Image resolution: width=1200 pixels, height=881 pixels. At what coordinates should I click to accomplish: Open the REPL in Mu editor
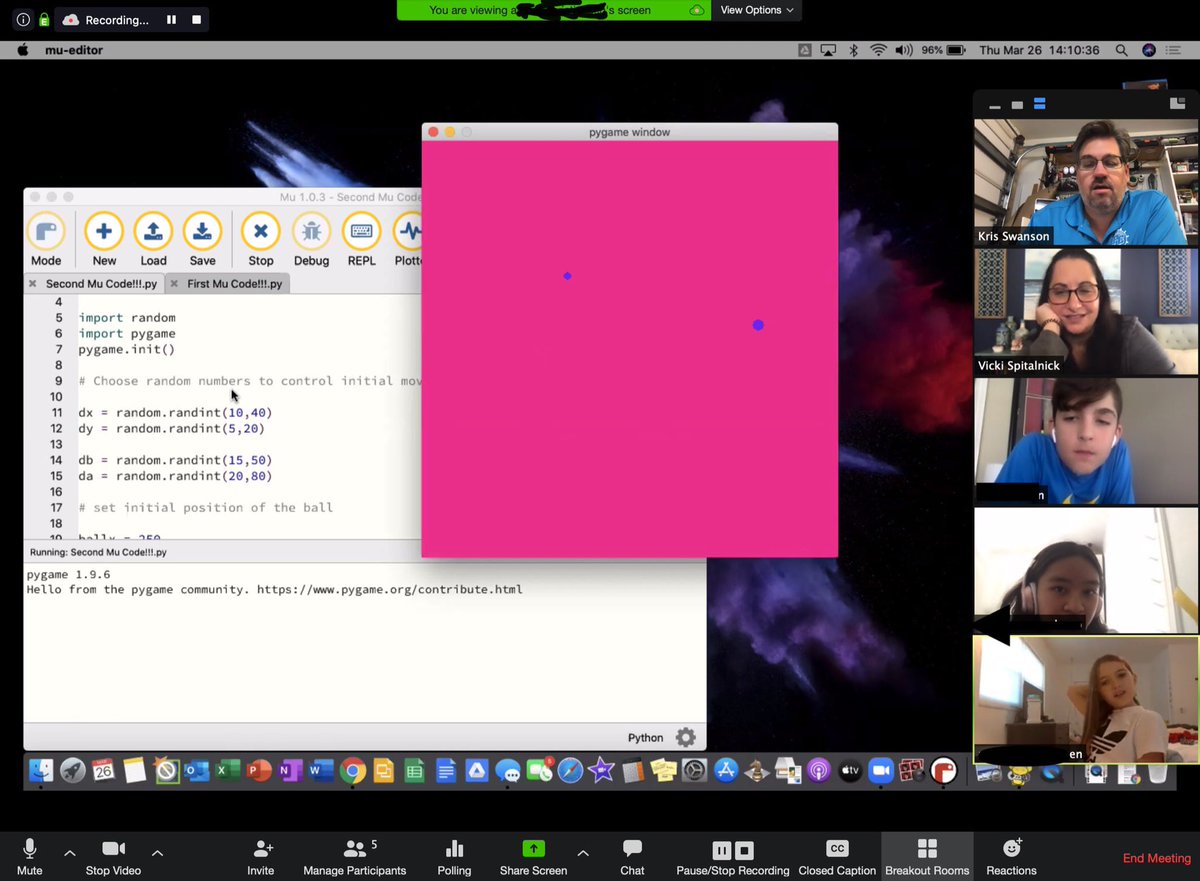click(361, 240)
